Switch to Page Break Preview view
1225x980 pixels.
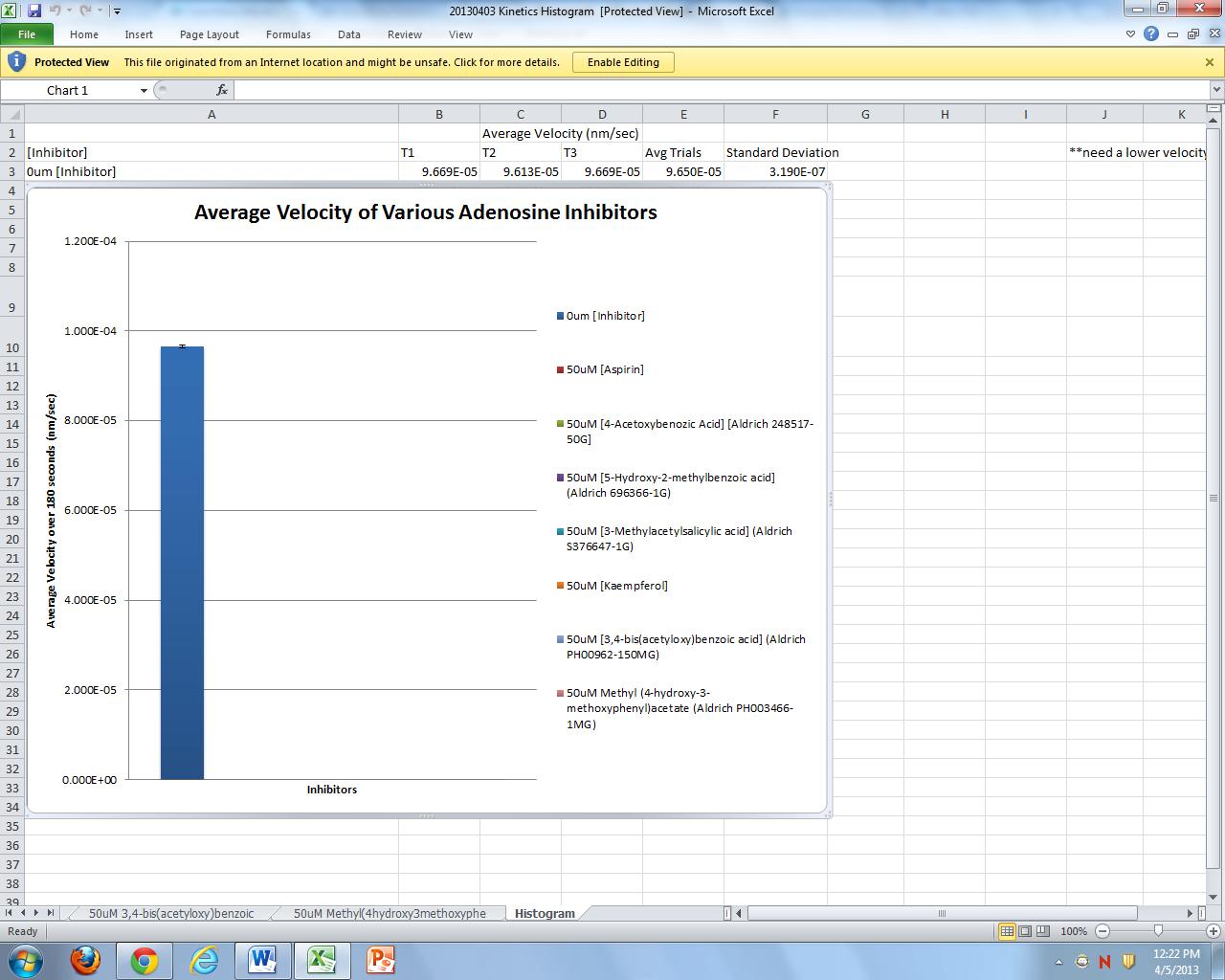point(1043,931)
